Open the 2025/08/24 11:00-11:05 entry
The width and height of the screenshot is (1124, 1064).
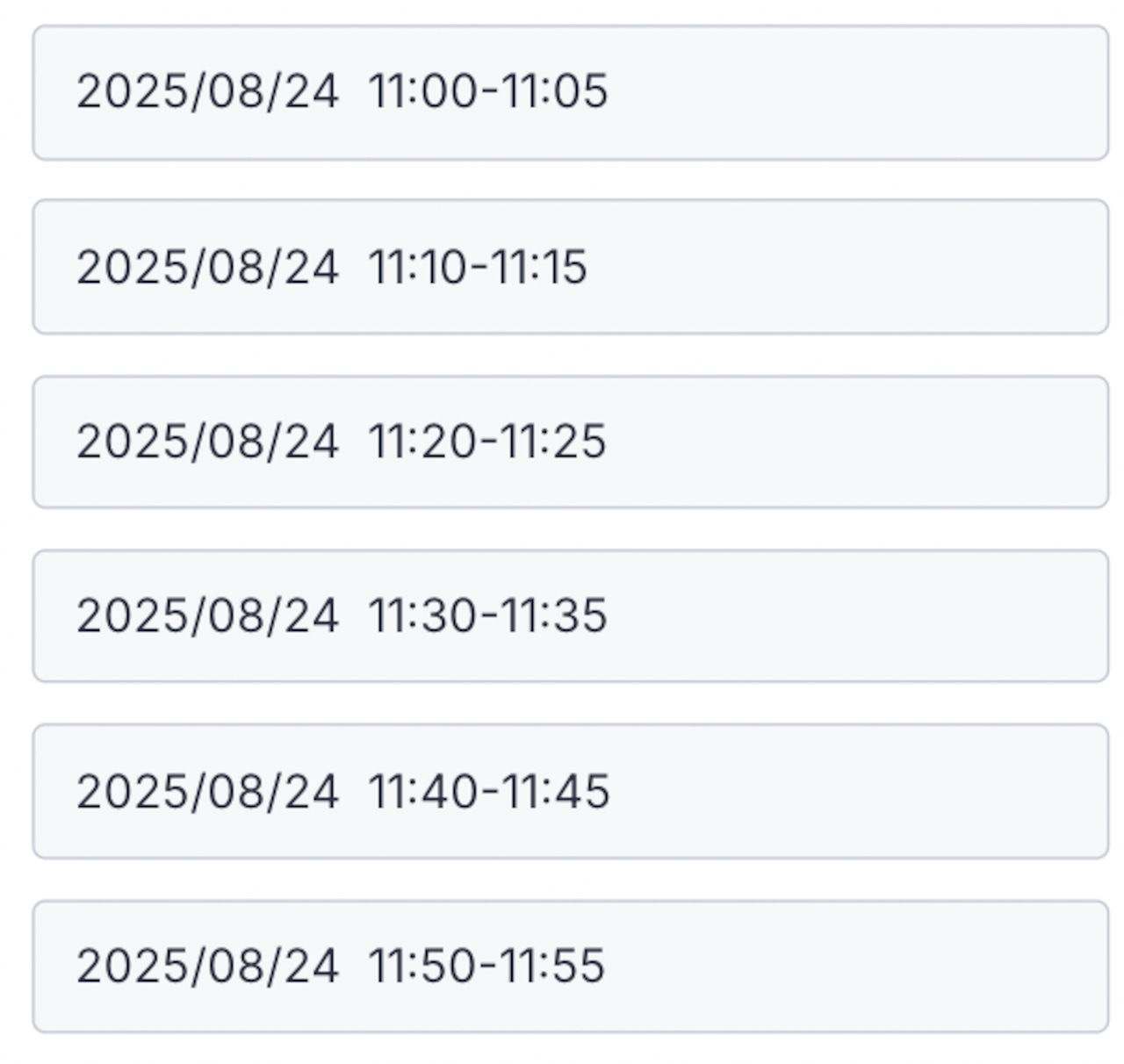click(x=571, y=92)
